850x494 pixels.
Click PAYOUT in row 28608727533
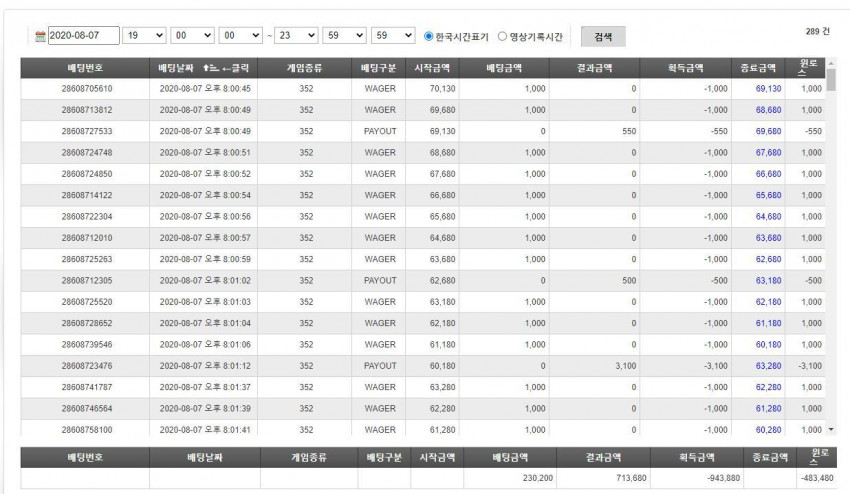[x=380, y=131]
